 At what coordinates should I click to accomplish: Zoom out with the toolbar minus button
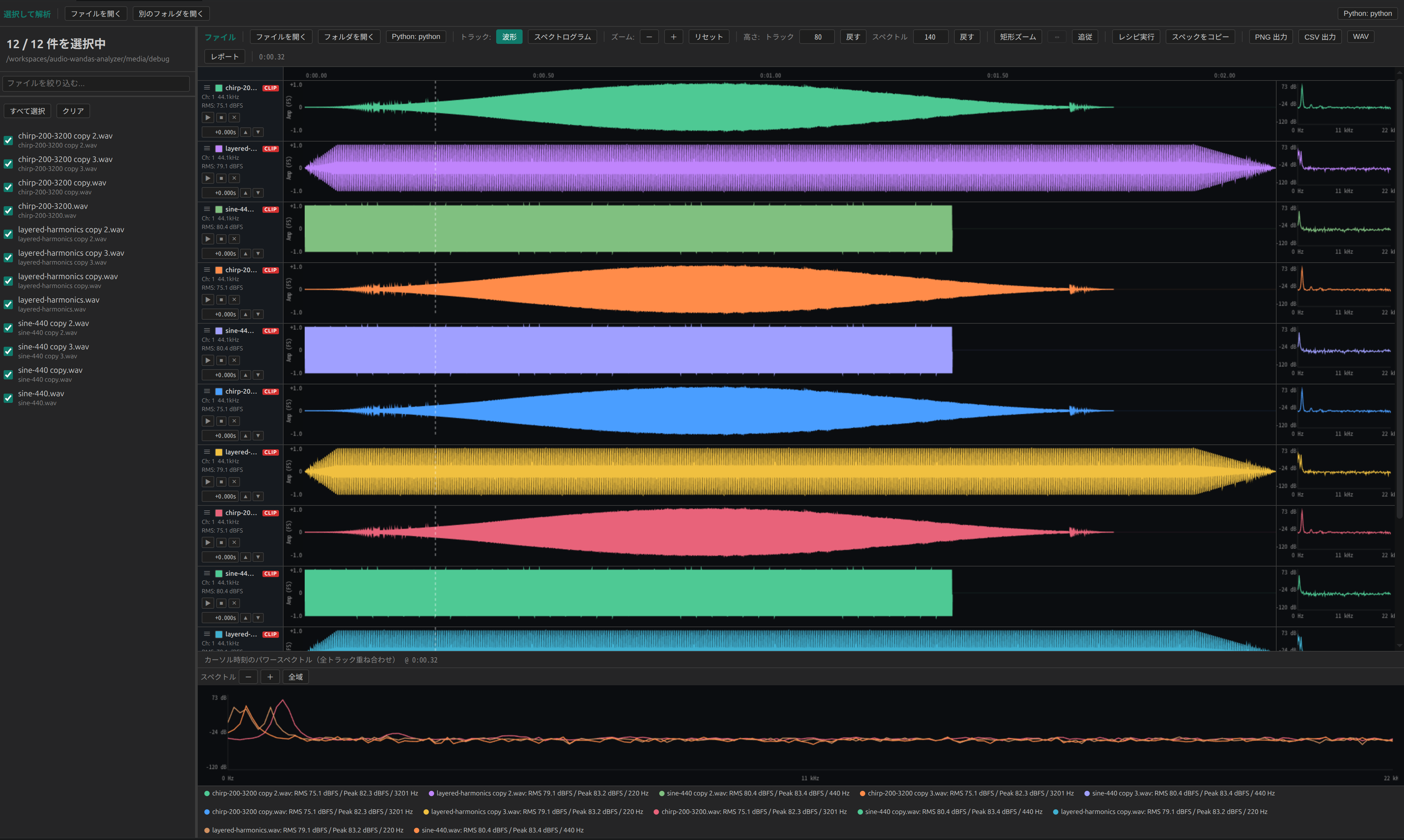tap(649, 37)
